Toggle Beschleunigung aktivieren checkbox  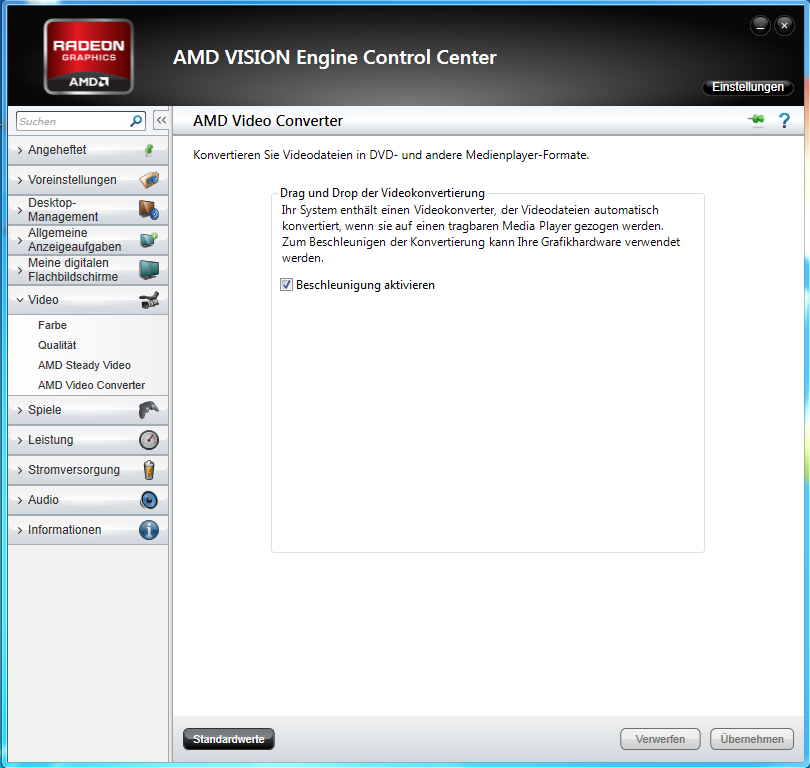(286, 285)
